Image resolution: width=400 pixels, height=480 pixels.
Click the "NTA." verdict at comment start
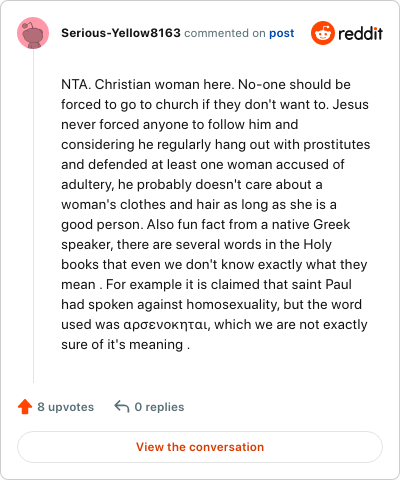point(76,85)
